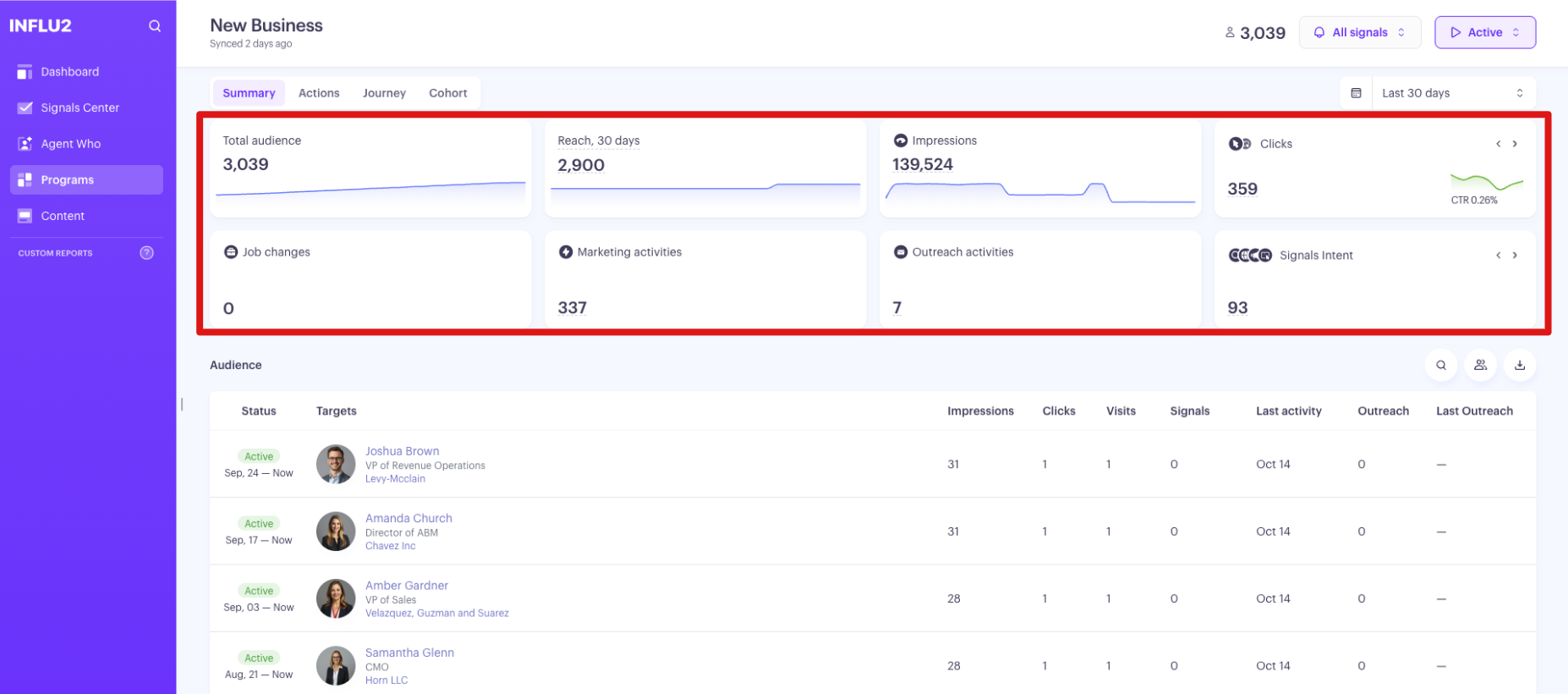Show next metric on the Clicks card
The image size is (1568, 694).
(1515, 144)
